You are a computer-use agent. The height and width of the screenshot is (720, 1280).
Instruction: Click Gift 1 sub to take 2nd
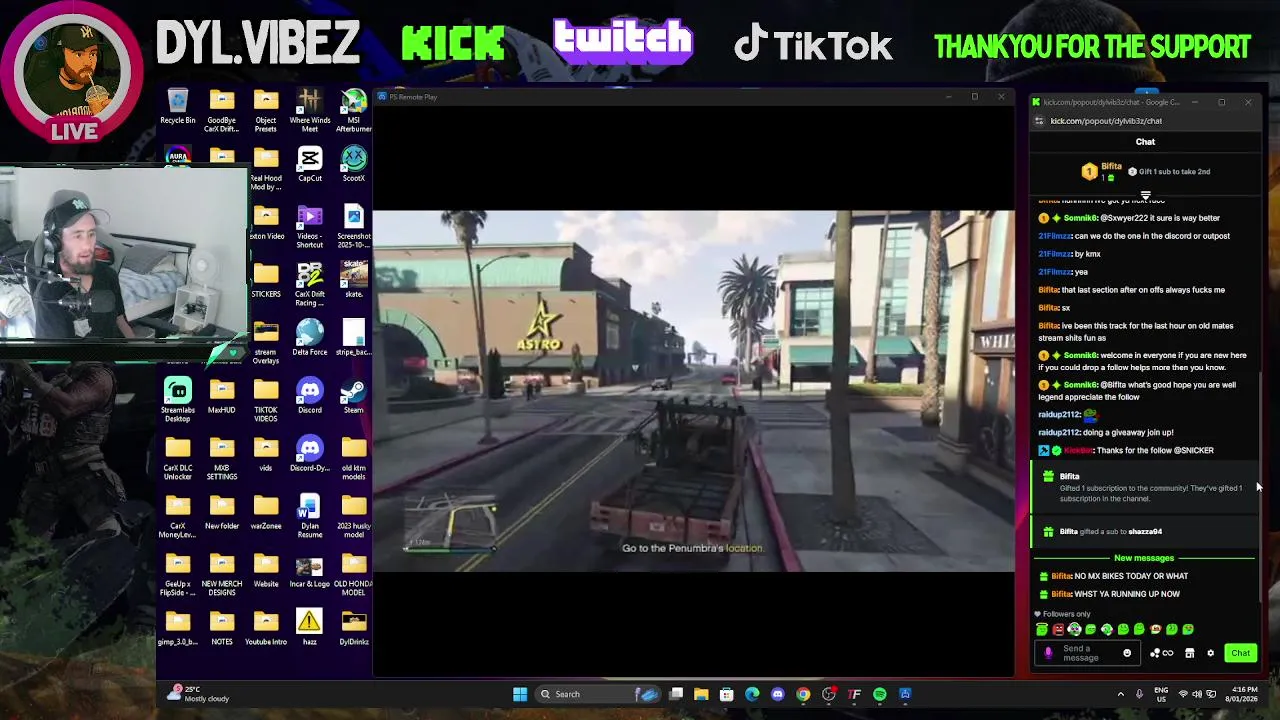1168,171
